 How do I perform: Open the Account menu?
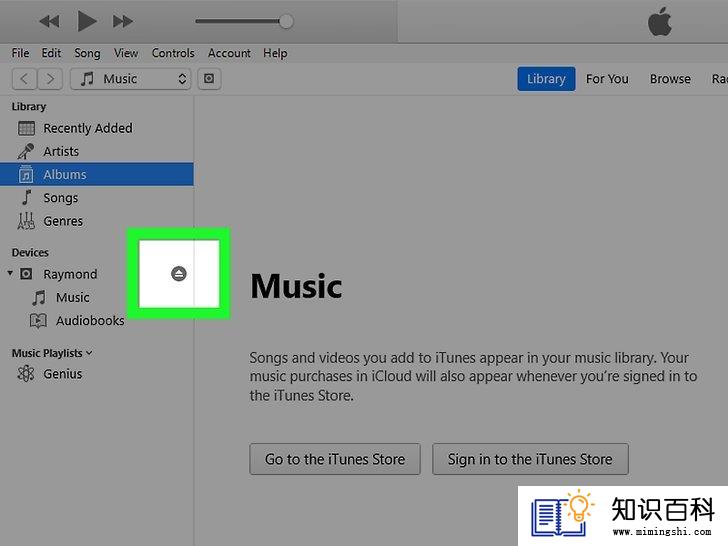click(229, 53)
